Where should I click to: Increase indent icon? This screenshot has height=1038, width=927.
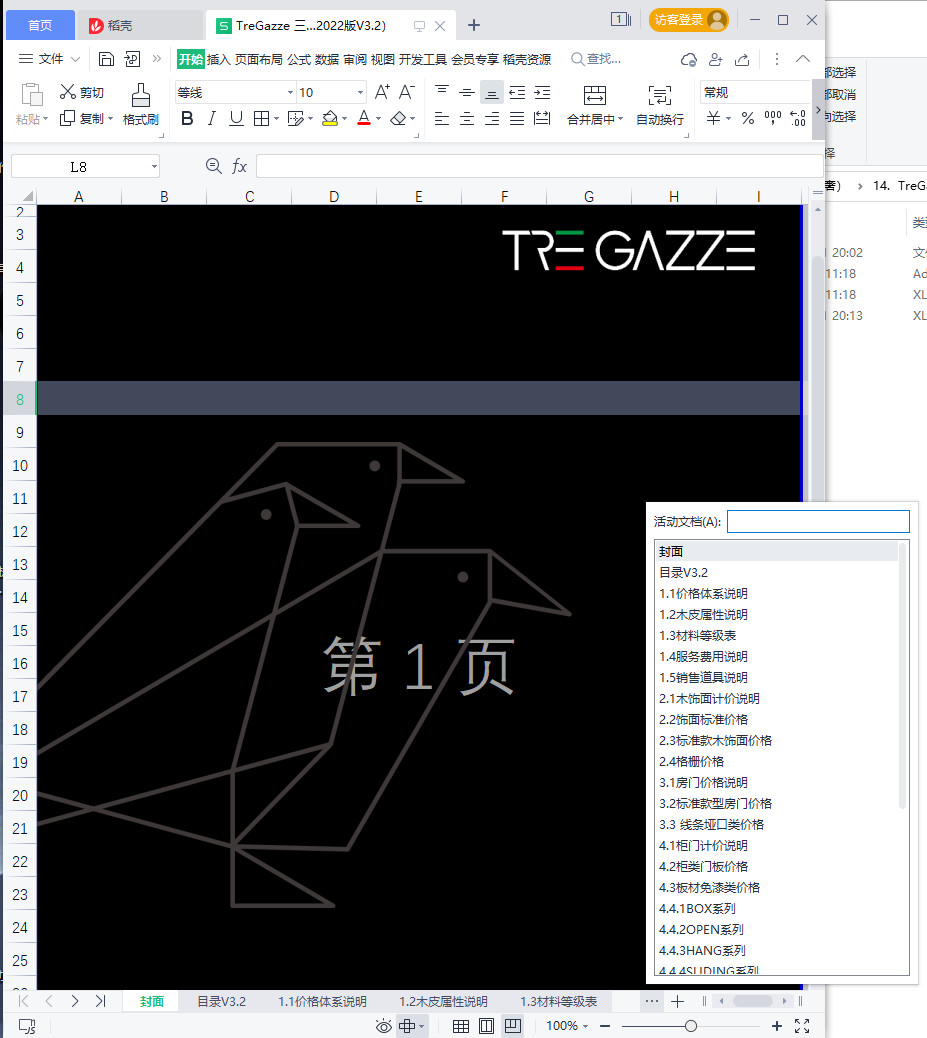[542, 92]
